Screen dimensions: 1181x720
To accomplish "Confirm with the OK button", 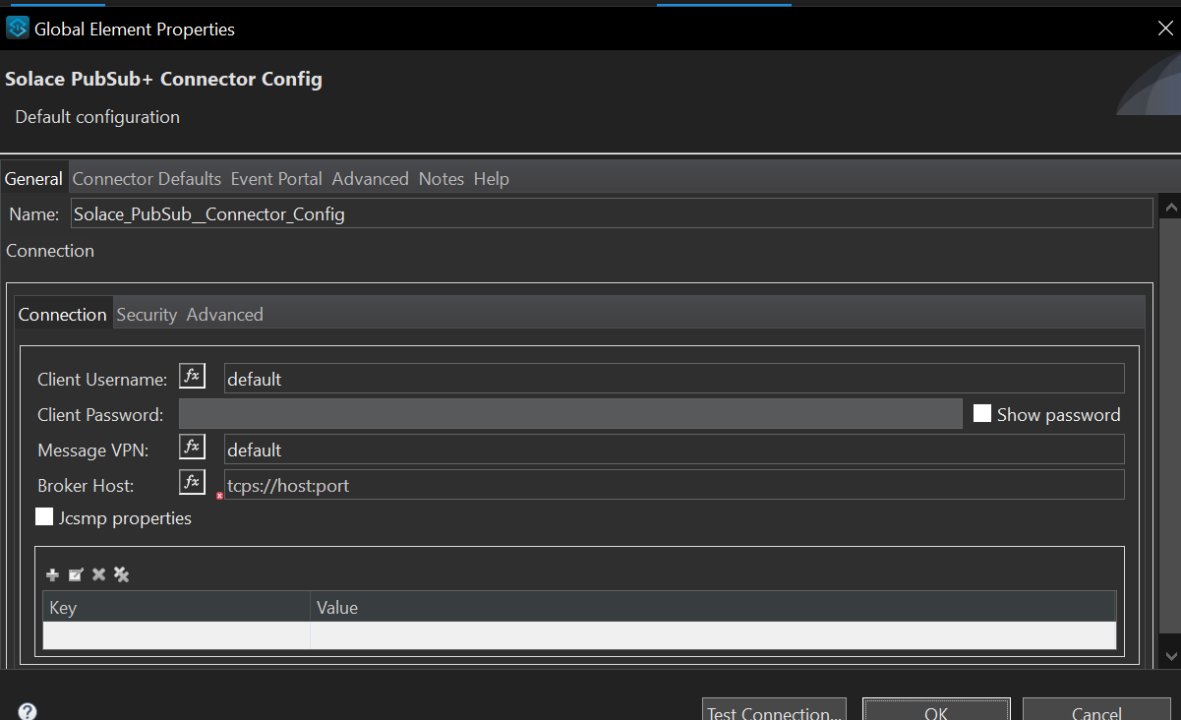I will pos(936,709).
